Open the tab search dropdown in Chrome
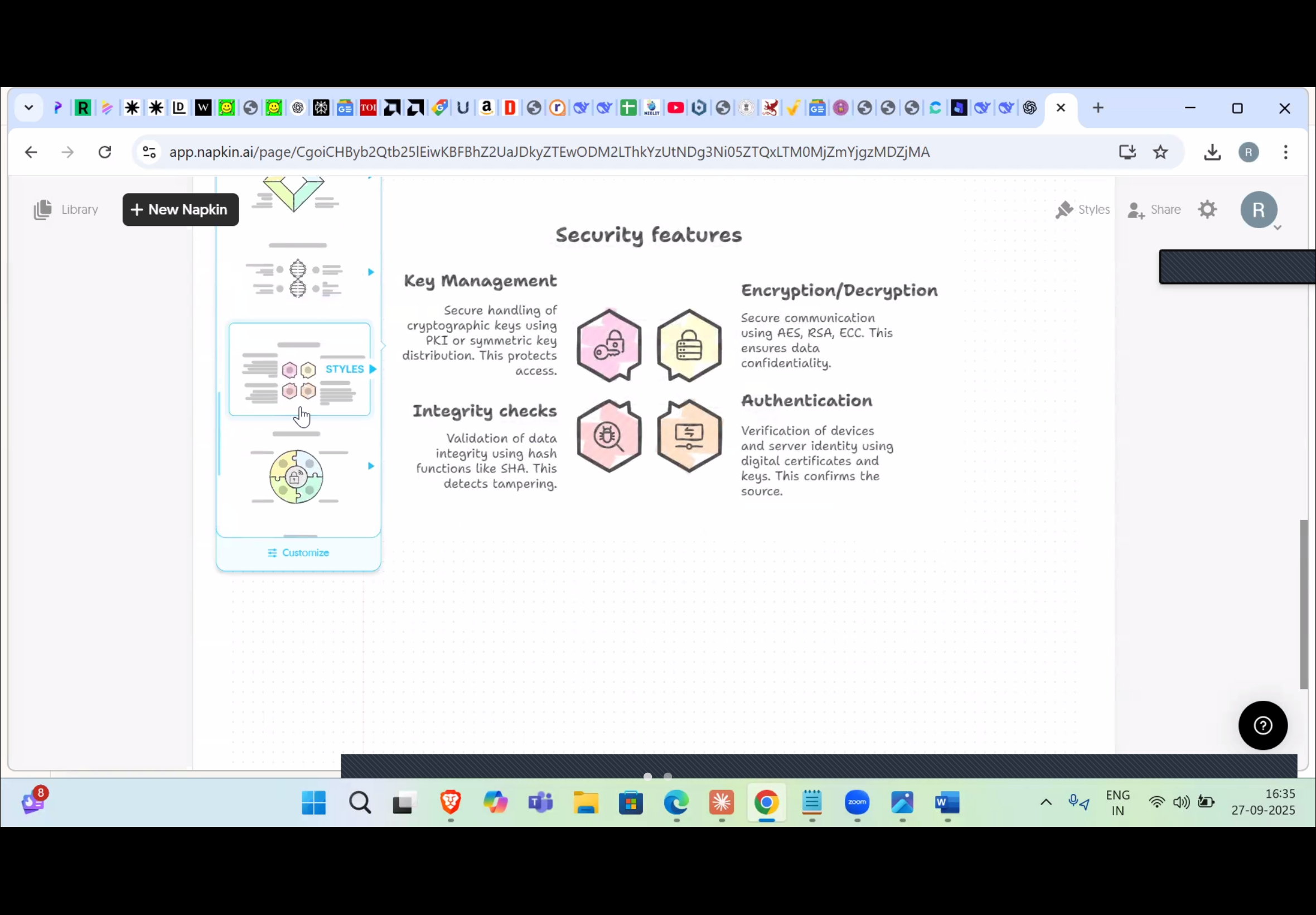The width and height of the screenshot is (1316, 915). pos(28,108)
